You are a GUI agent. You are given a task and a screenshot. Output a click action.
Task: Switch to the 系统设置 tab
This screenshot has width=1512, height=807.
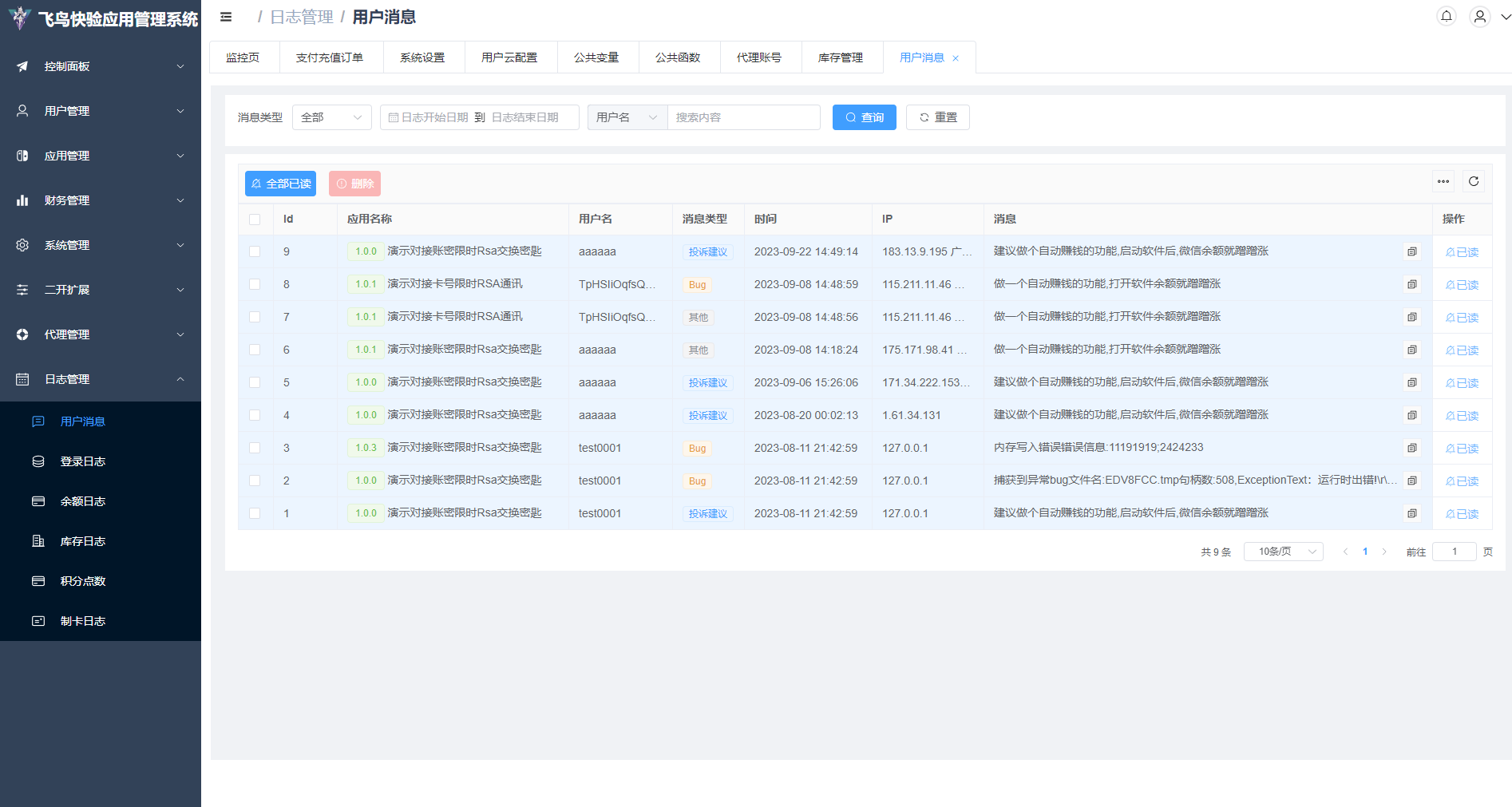pos(422,57)
